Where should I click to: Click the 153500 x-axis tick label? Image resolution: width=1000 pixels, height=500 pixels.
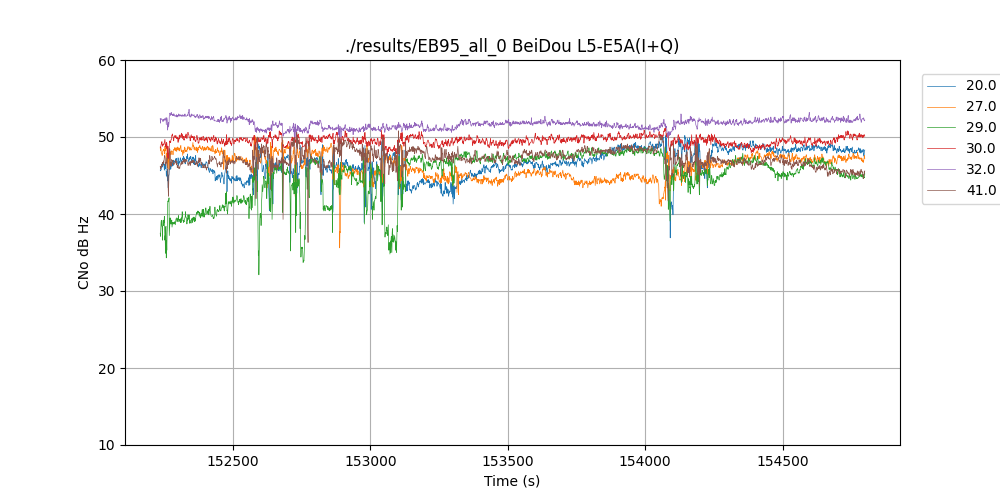pos(508,462)
